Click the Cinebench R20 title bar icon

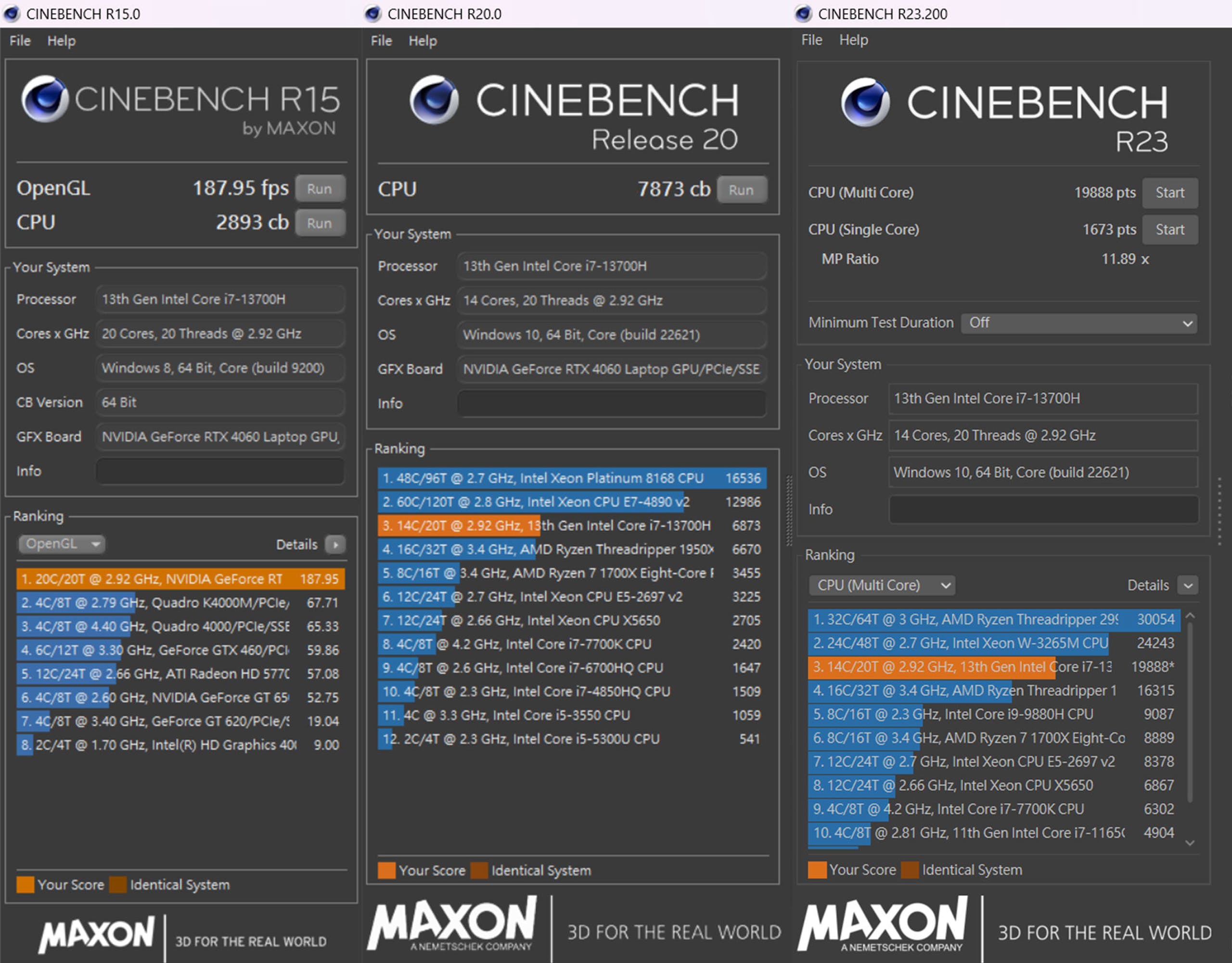tap(372, 13)
